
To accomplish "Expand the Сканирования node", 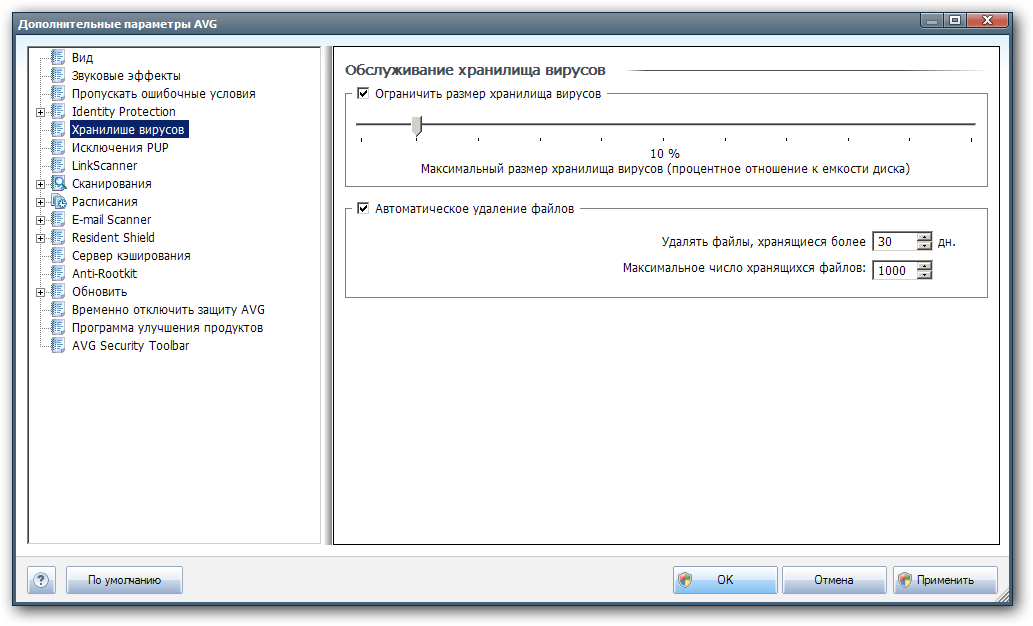I will 40,185.
